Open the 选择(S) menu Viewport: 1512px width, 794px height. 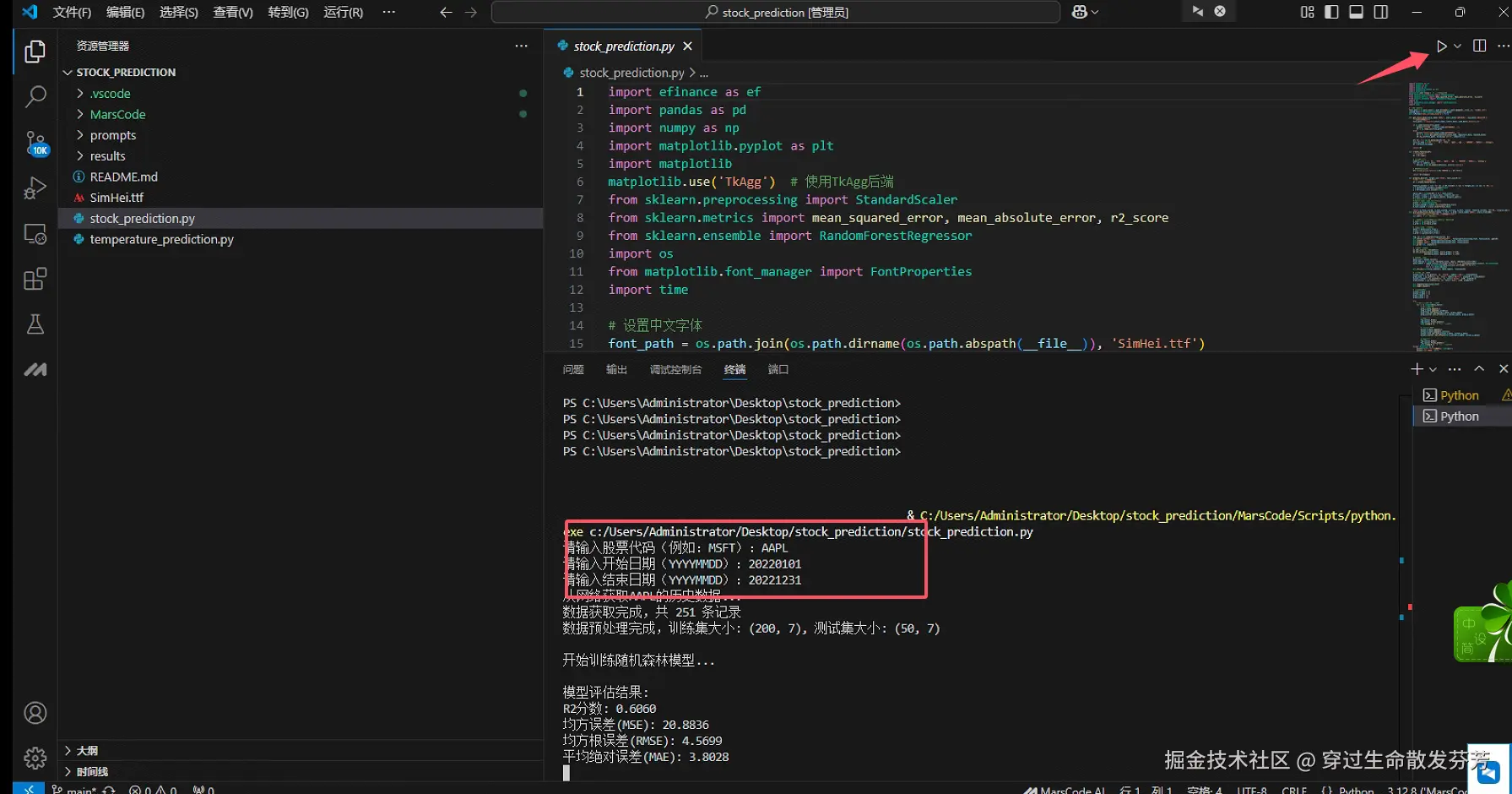[x=179, y=12]
